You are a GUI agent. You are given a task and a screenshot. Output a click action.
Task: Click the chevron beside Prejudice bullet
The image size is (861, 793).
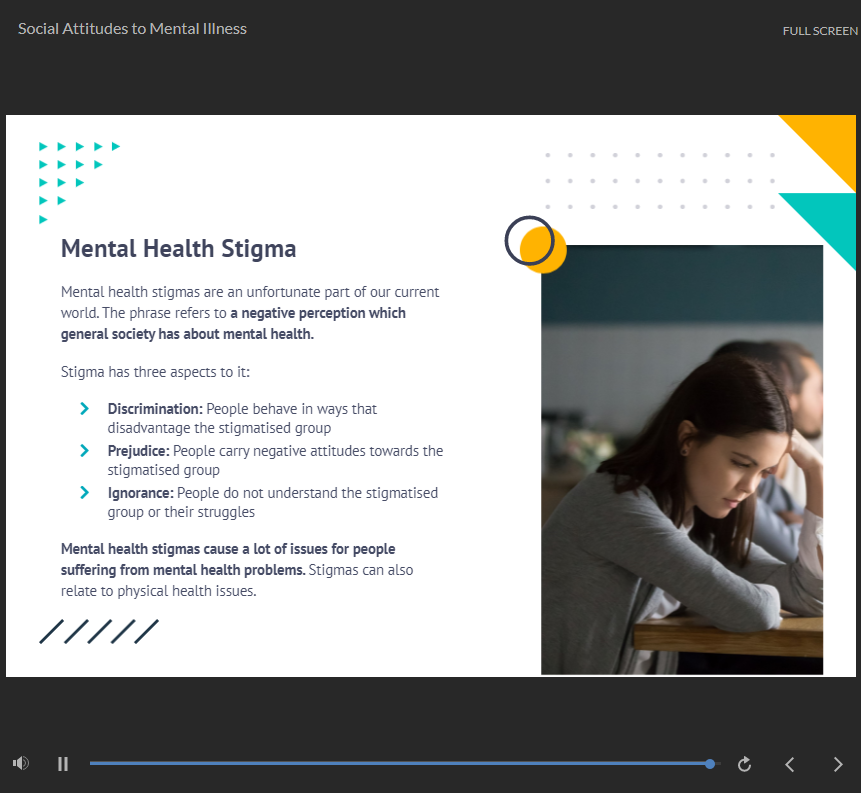tap(85, 451)
